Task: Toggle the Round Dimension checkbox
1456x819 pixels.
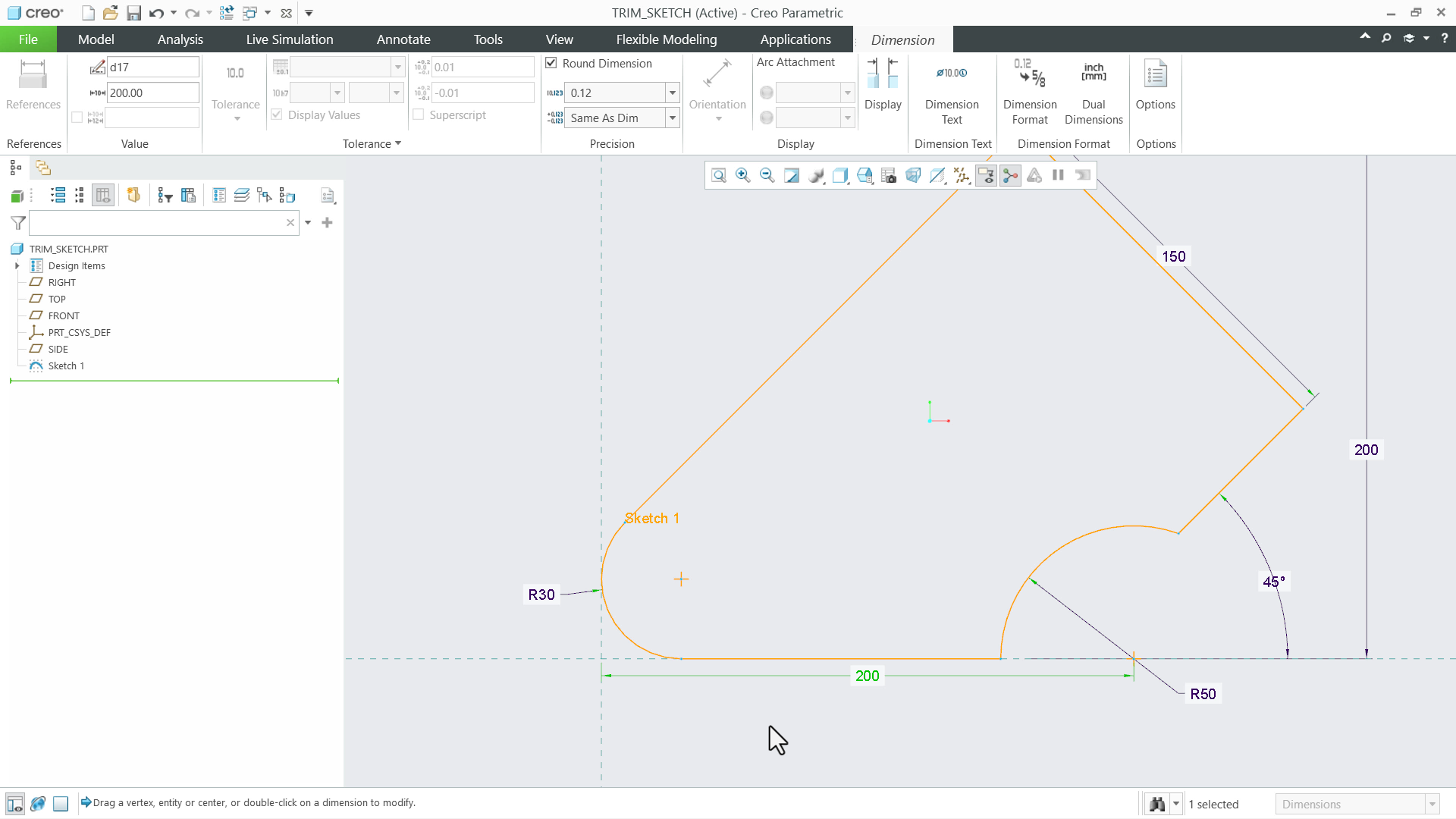Action: (x=551, y=63)
